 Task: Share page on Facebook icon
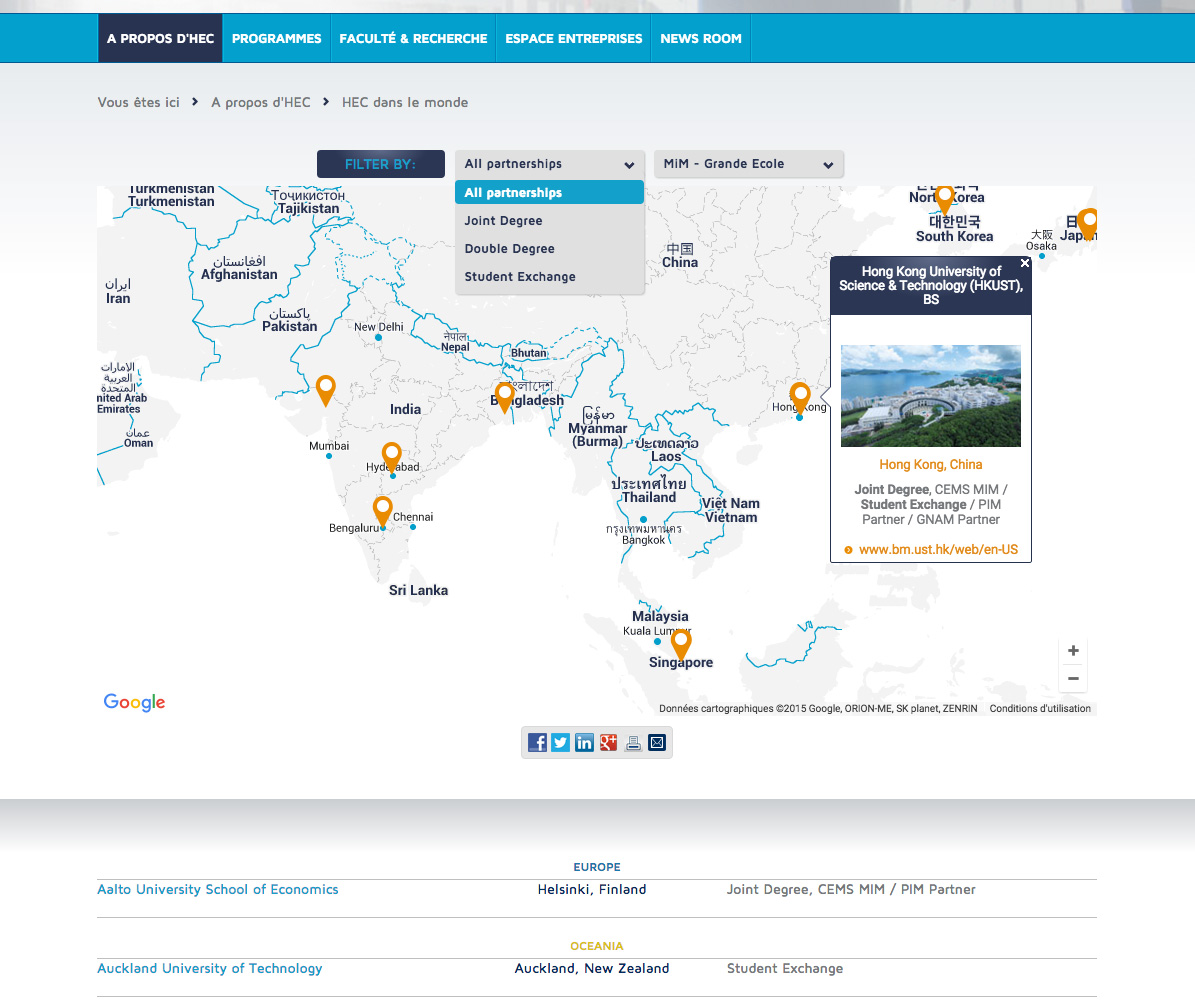point(537,742)
